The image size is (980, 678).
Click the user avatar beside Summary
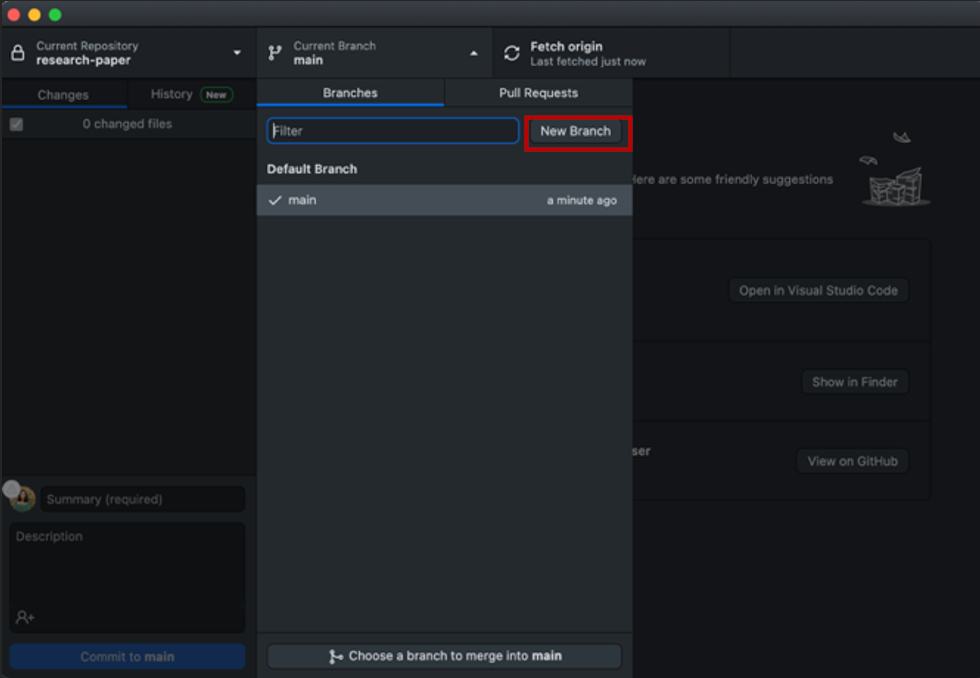[x=23, y=498]
